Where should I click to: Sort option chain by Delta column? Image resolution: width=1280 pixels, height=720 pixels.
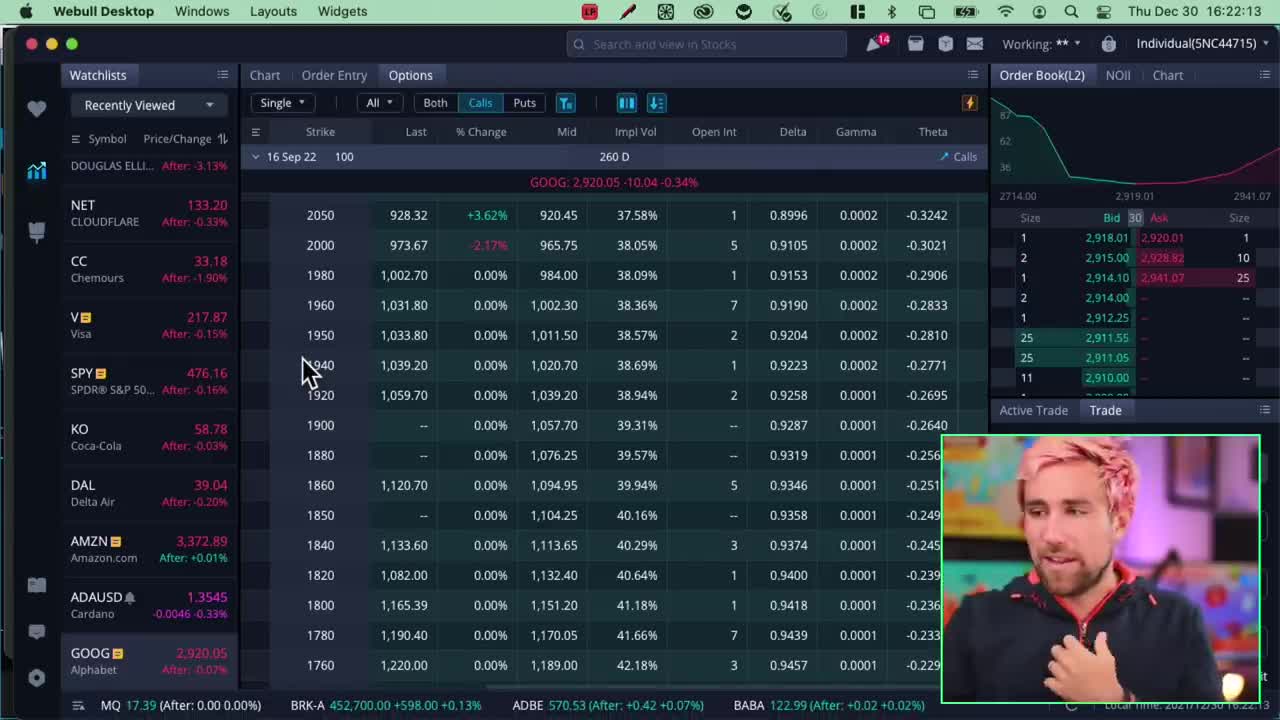point(793,132)
